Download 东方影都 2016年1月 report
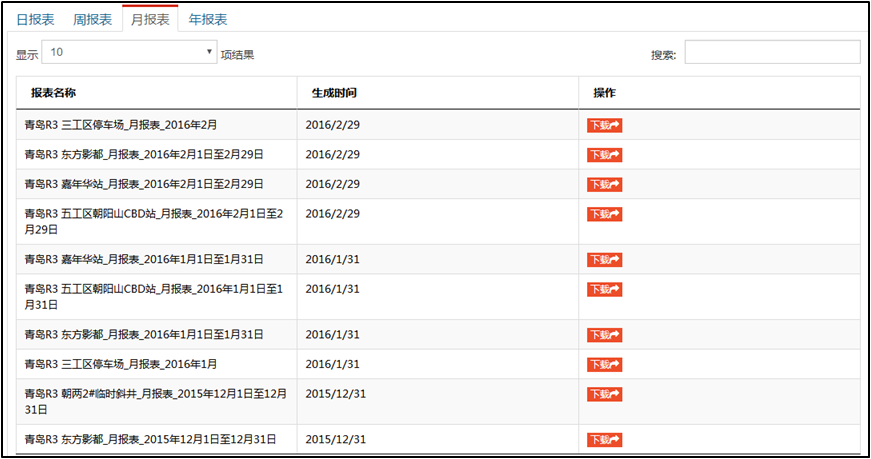Viewport: 871px width, 459px height. pyautogui.click(x=604, y=335)
